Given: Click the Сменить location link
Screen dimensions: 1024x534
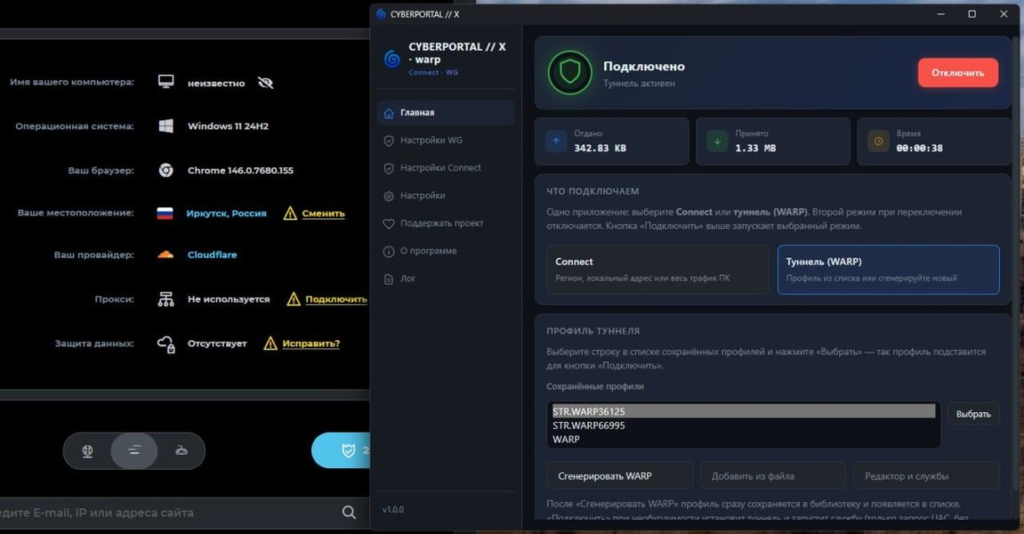Looking at the screenshot, I should pos(323,213).
